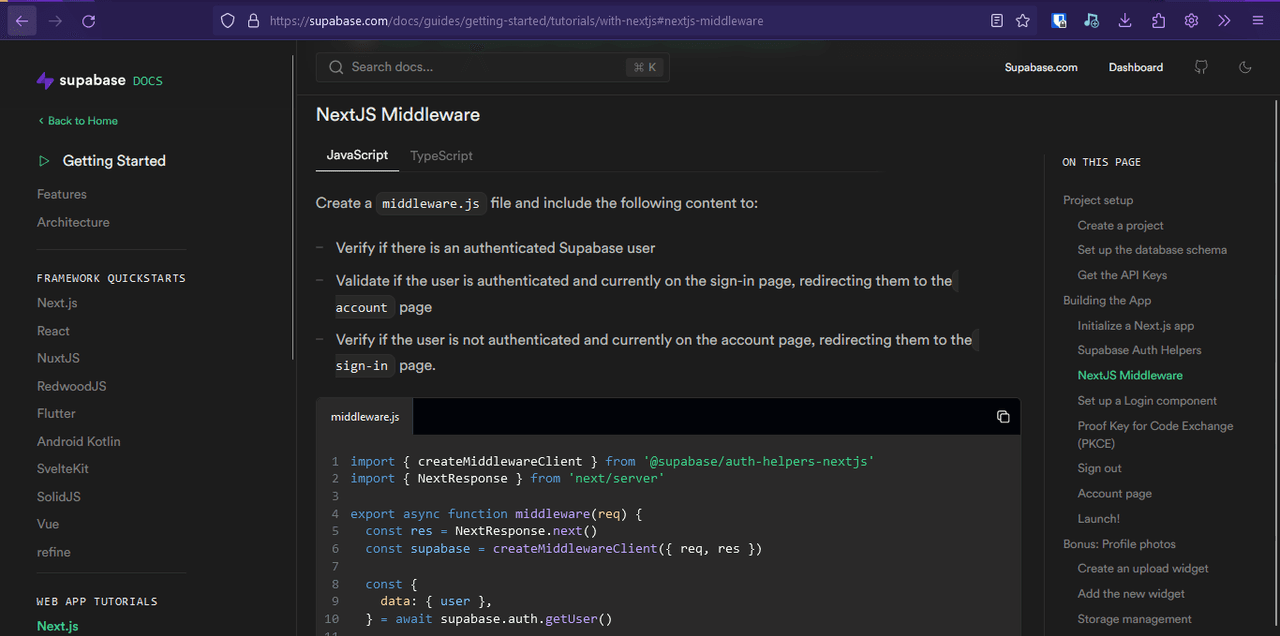Jump to Set up a Login component
This screenshot has height=636, width=1280.
[x=1147, y=401]
